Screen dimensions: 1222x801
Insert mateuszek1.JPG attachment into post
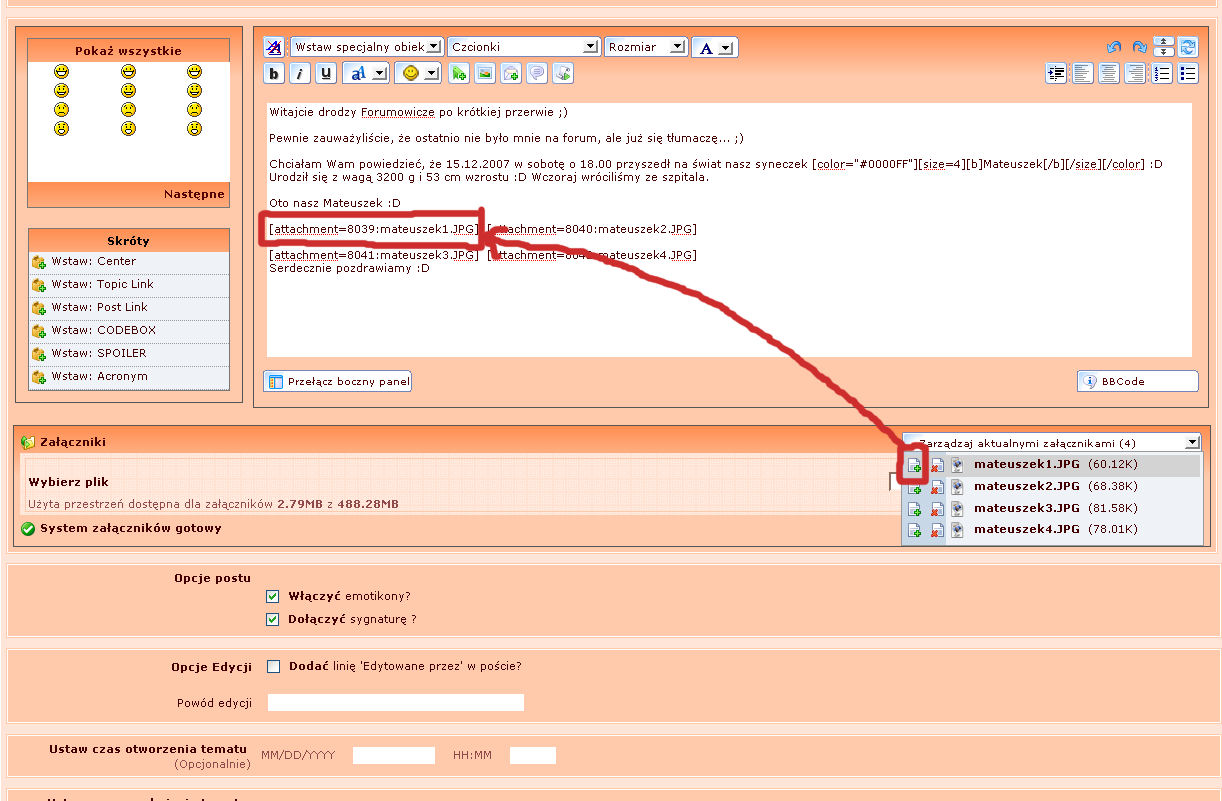coord(914,465)
